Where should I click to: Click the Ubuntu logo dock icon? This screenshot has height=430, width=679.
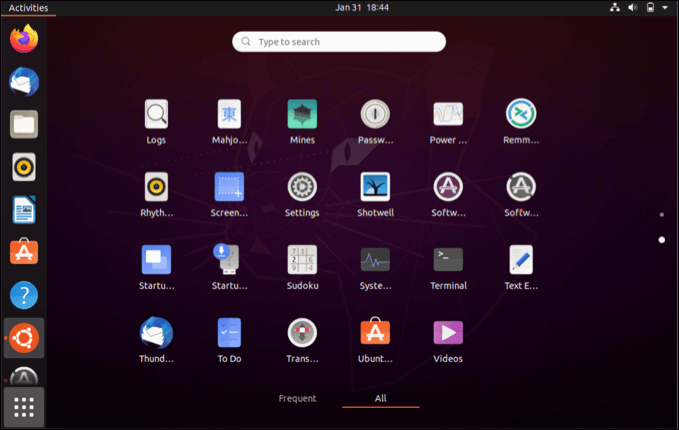pos(24,338)
